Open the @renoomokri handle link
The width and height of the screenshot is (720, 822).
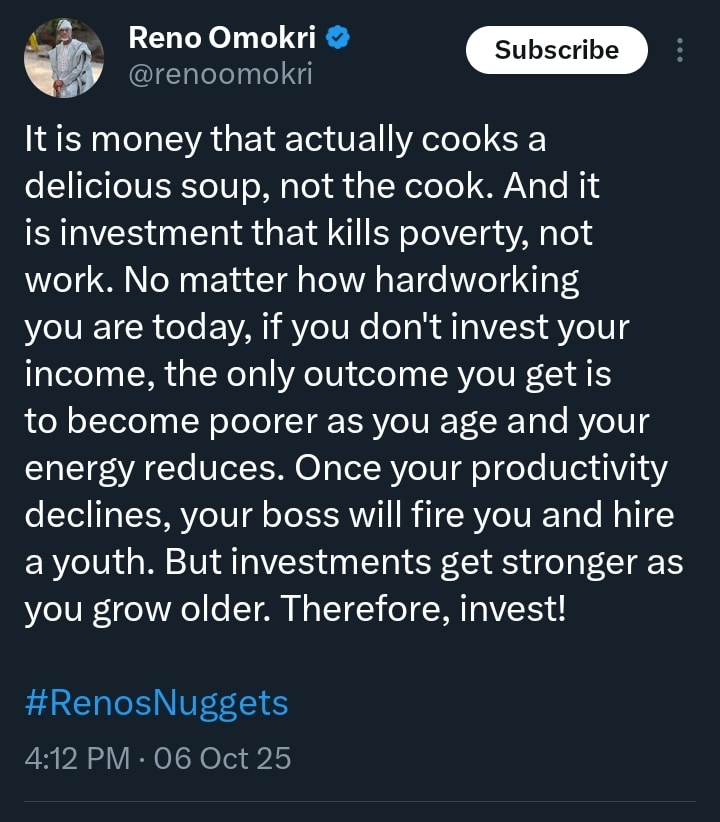click(x=220, y=73)
